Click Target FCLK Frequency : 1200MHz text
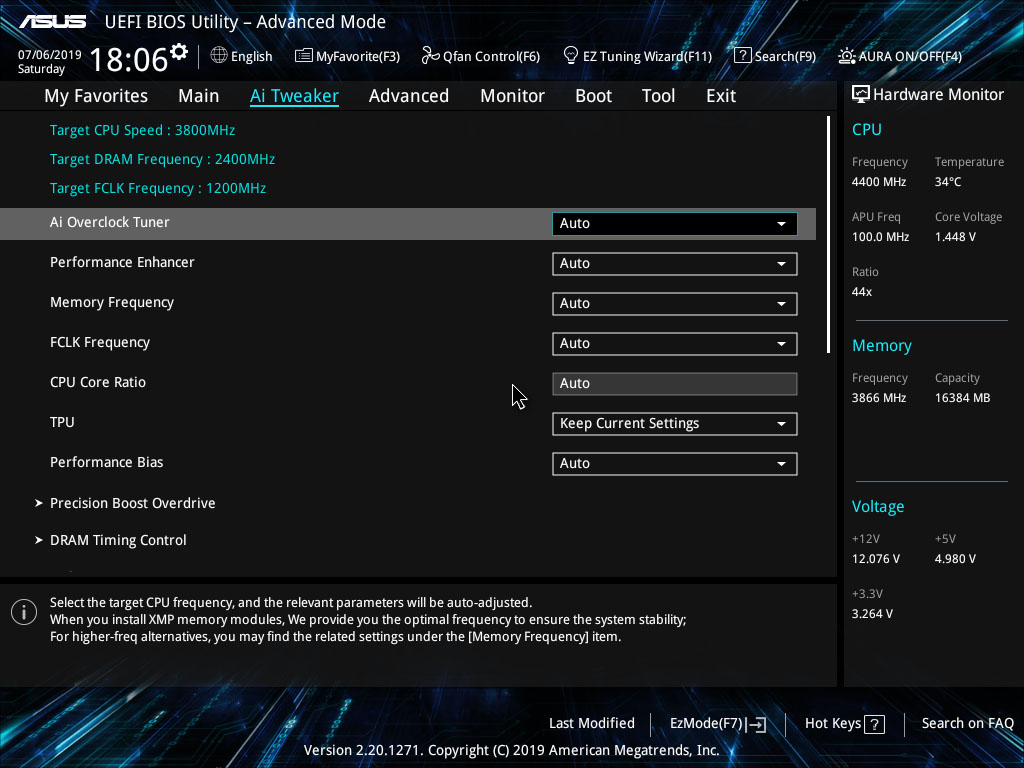This screenshot has width=1024, height=768. (158, 188)
